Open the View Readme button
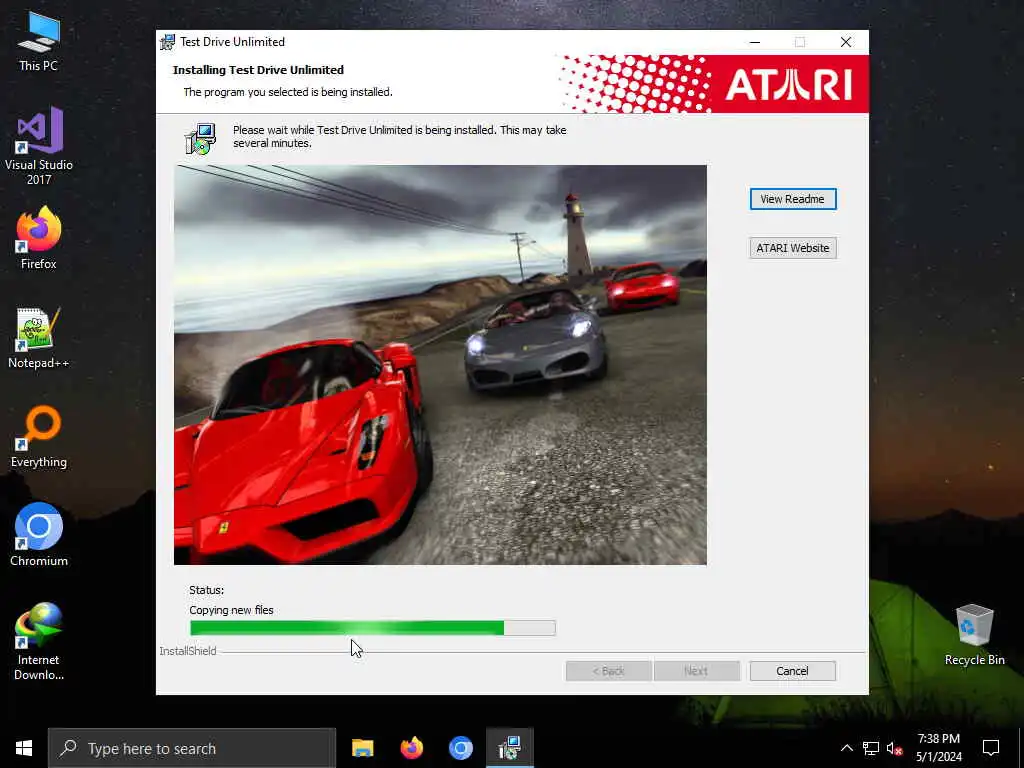 (793, 199)
